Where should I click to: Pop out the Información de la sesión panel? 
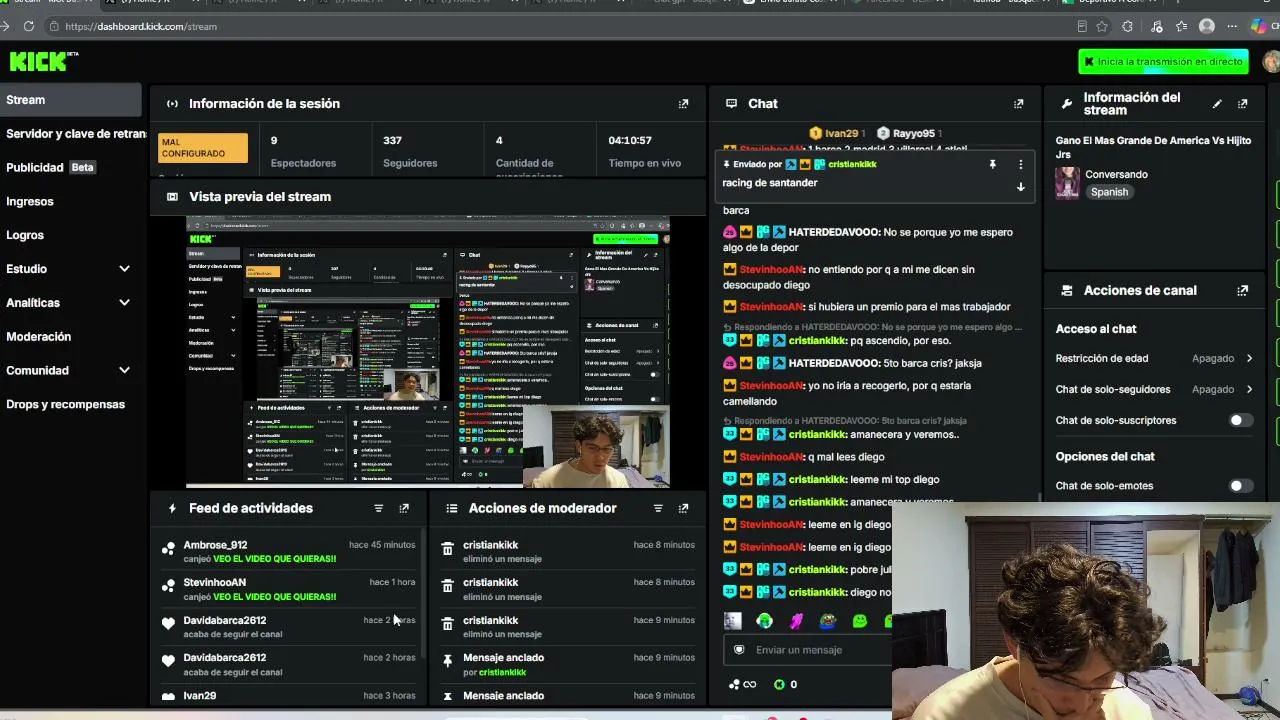(x=684, y=104)
